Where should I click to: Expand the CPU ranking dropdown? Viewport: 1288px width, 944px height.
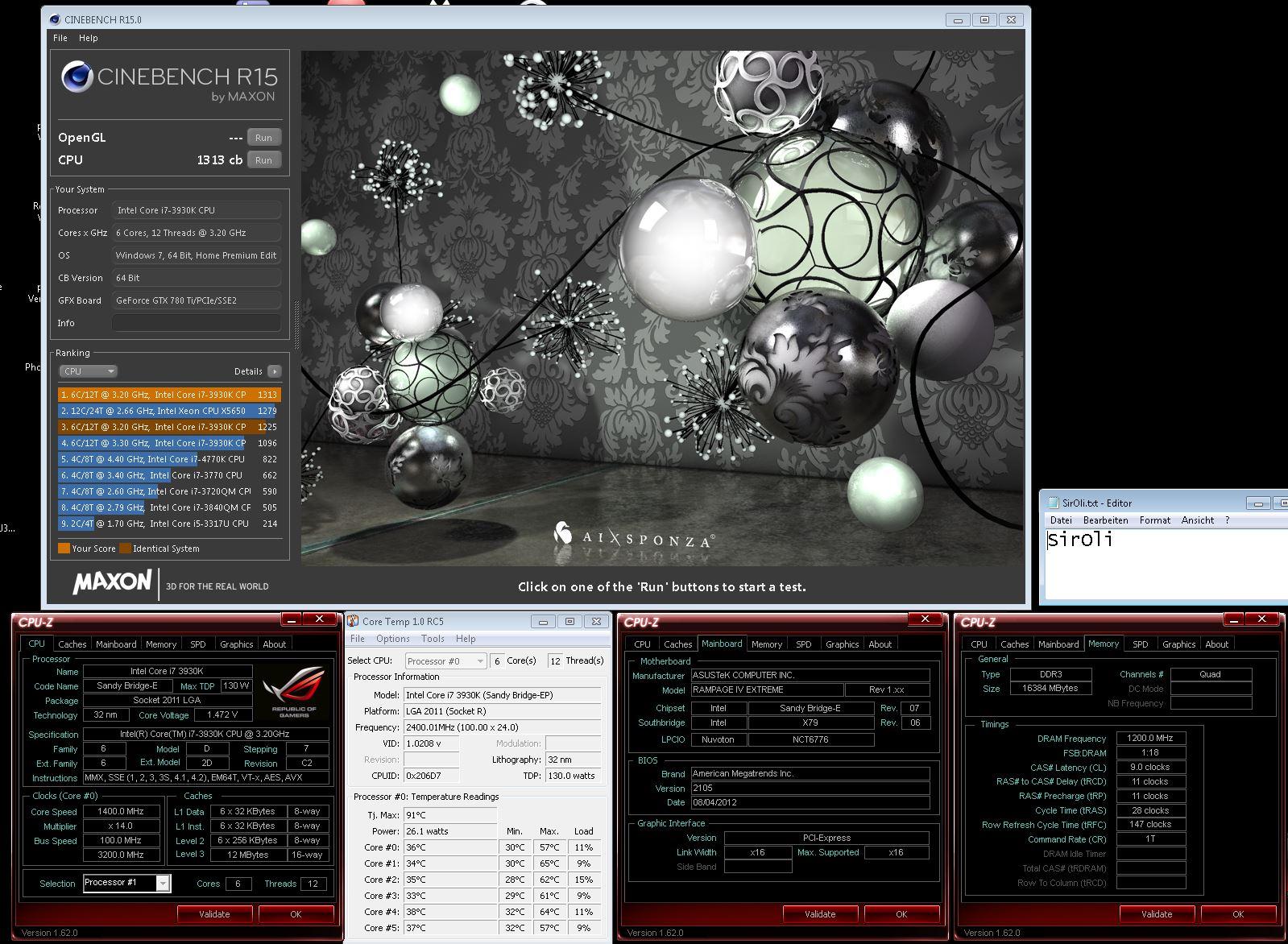89,371
